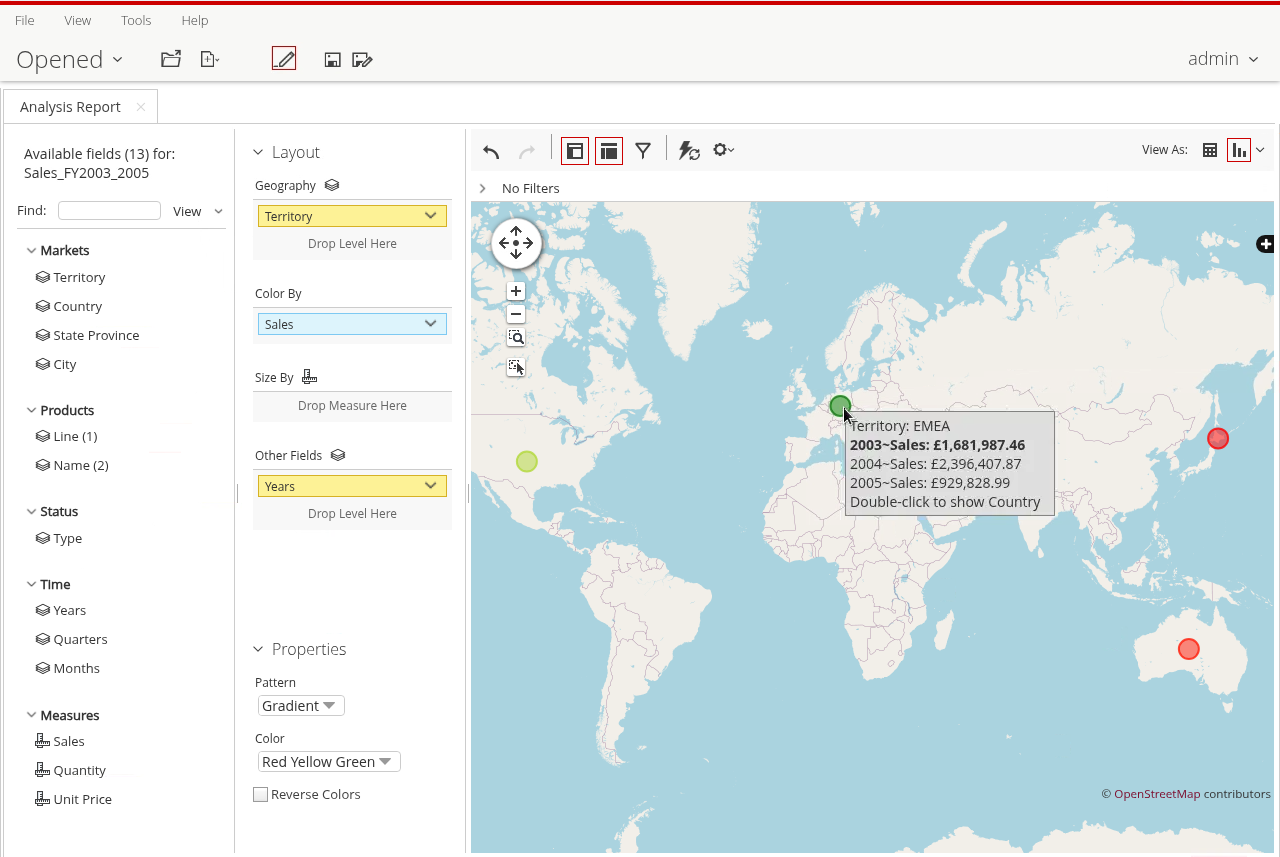This screenshot has width=1280, height=857.
Task: Open the Red Yellow Green color dropdown
Action: [329, 762]
